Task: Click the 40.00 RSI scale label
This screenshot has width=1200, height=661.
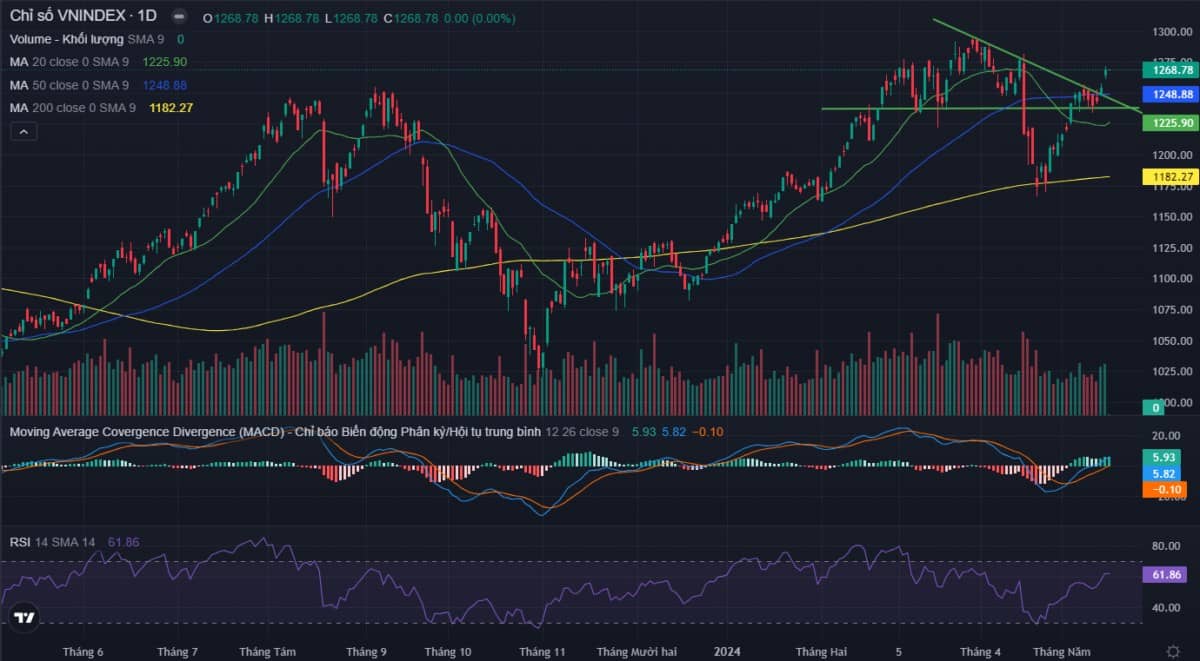Action: 1165,607
